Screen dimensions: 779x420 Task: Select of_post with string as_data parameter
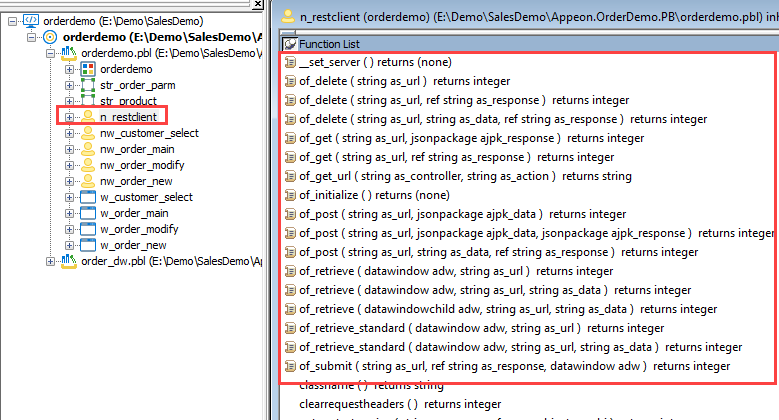pyautogui.click(x=498, y=252)
